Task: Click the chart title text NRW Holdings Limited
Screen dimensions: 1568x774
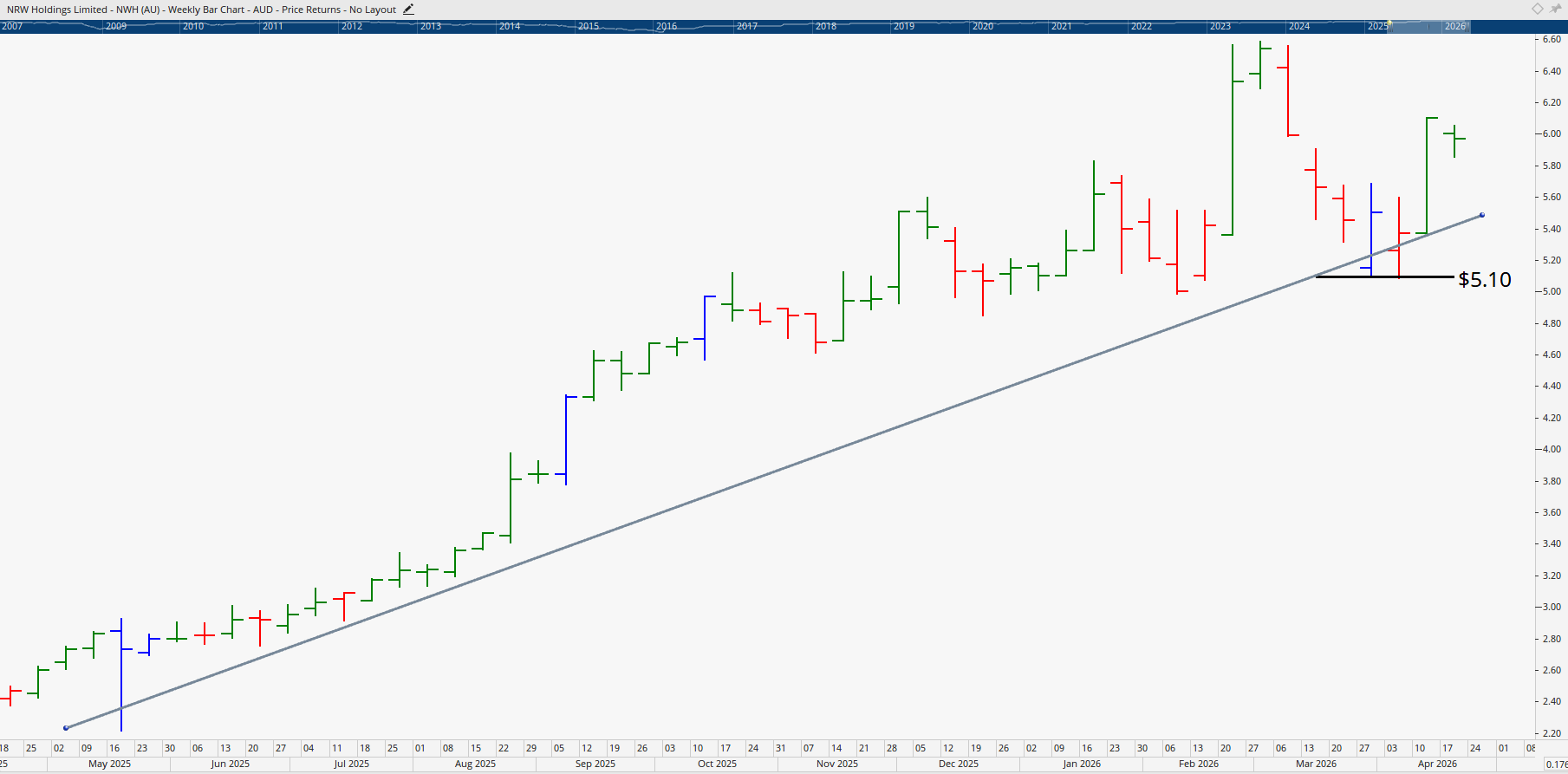Action: (57, 10)
